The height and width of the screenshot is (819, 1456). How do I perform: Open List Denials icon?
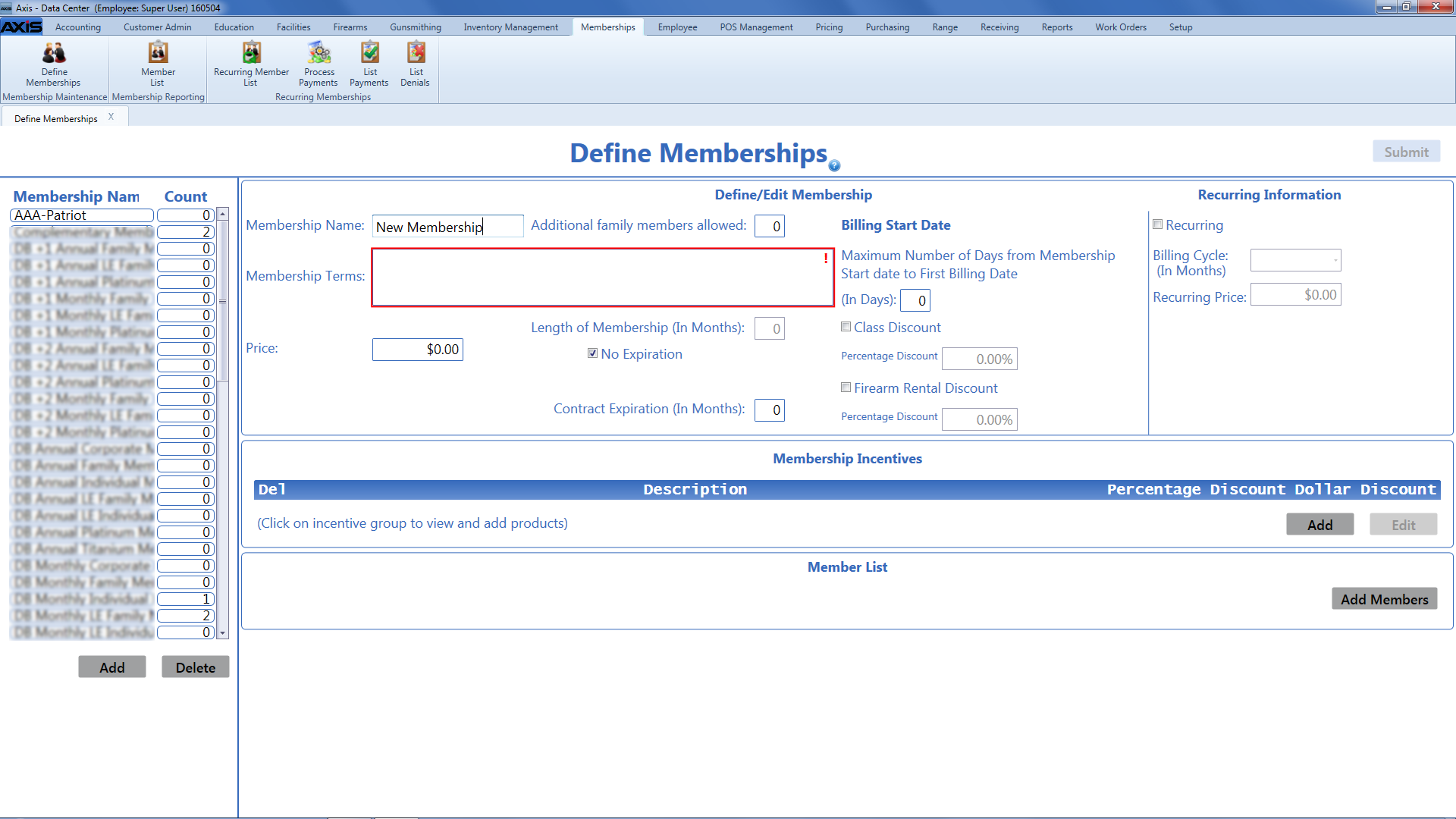[416, 64]
